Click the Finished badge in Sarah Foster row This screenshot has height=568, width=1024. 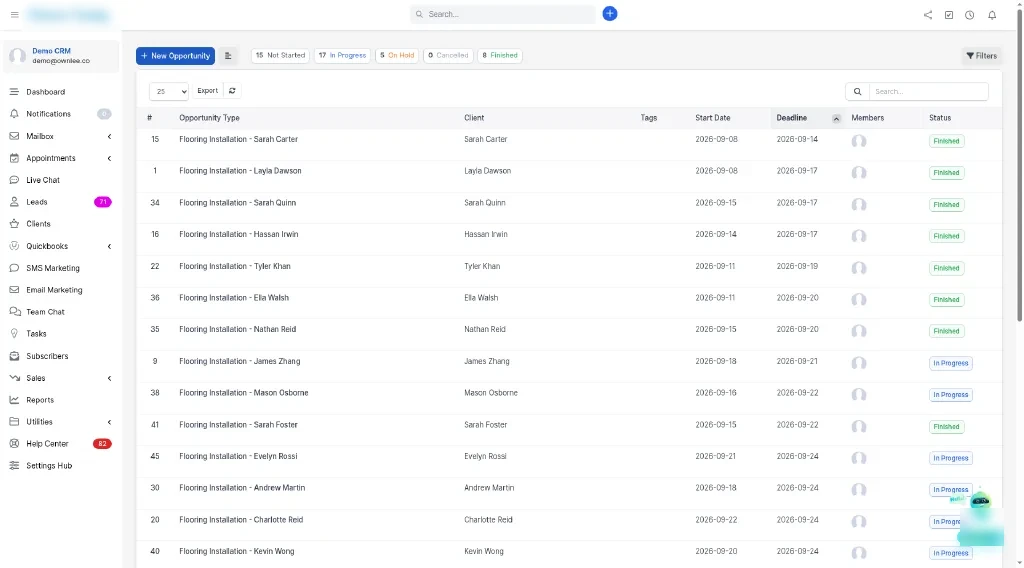[946, 426]
